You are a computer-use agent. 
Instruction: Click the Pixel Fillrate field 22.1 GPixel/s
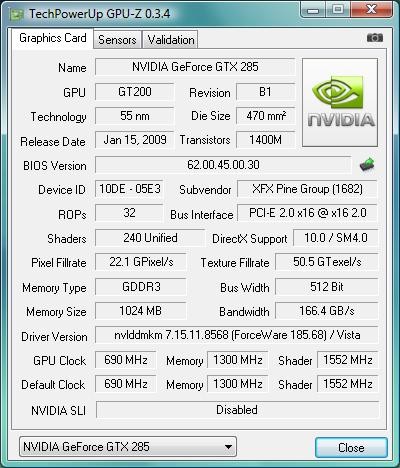141,262
